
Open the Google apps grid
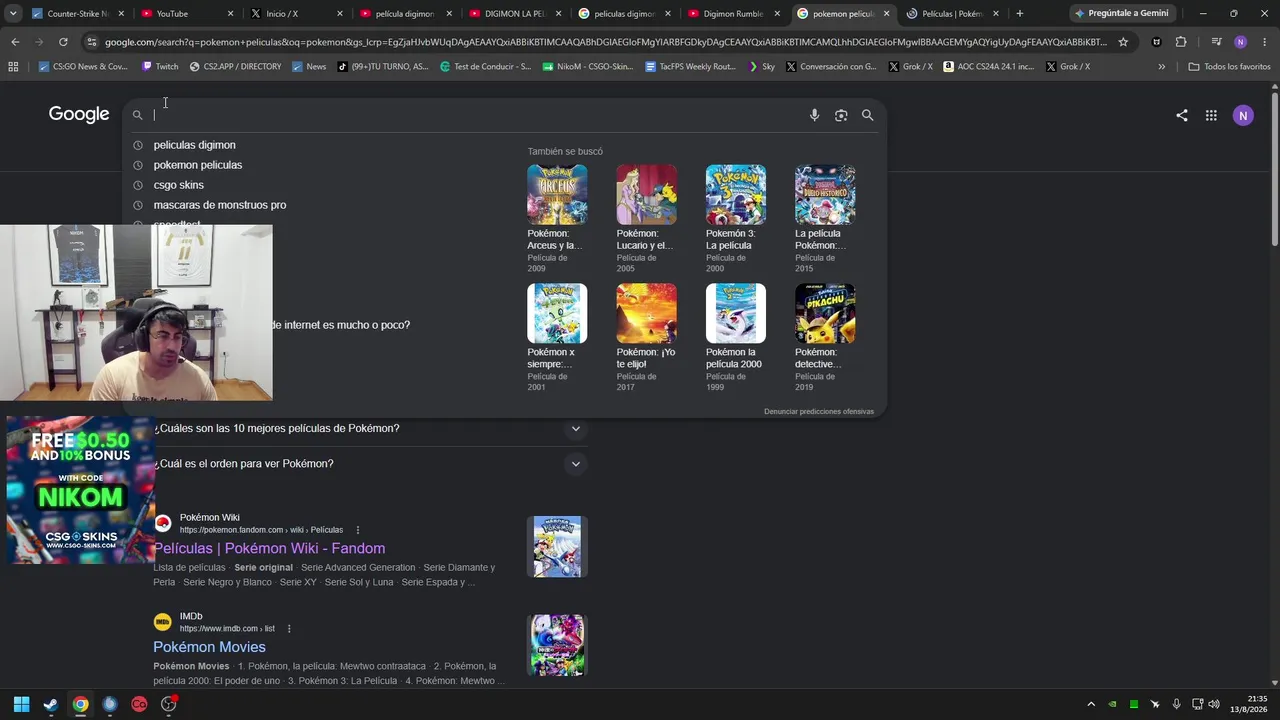pos(1211,115)
